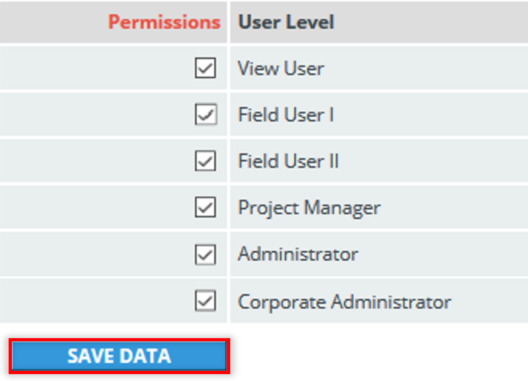Select the Field User I label
Viewport: 528px width, 381px height.
[286, 115]
